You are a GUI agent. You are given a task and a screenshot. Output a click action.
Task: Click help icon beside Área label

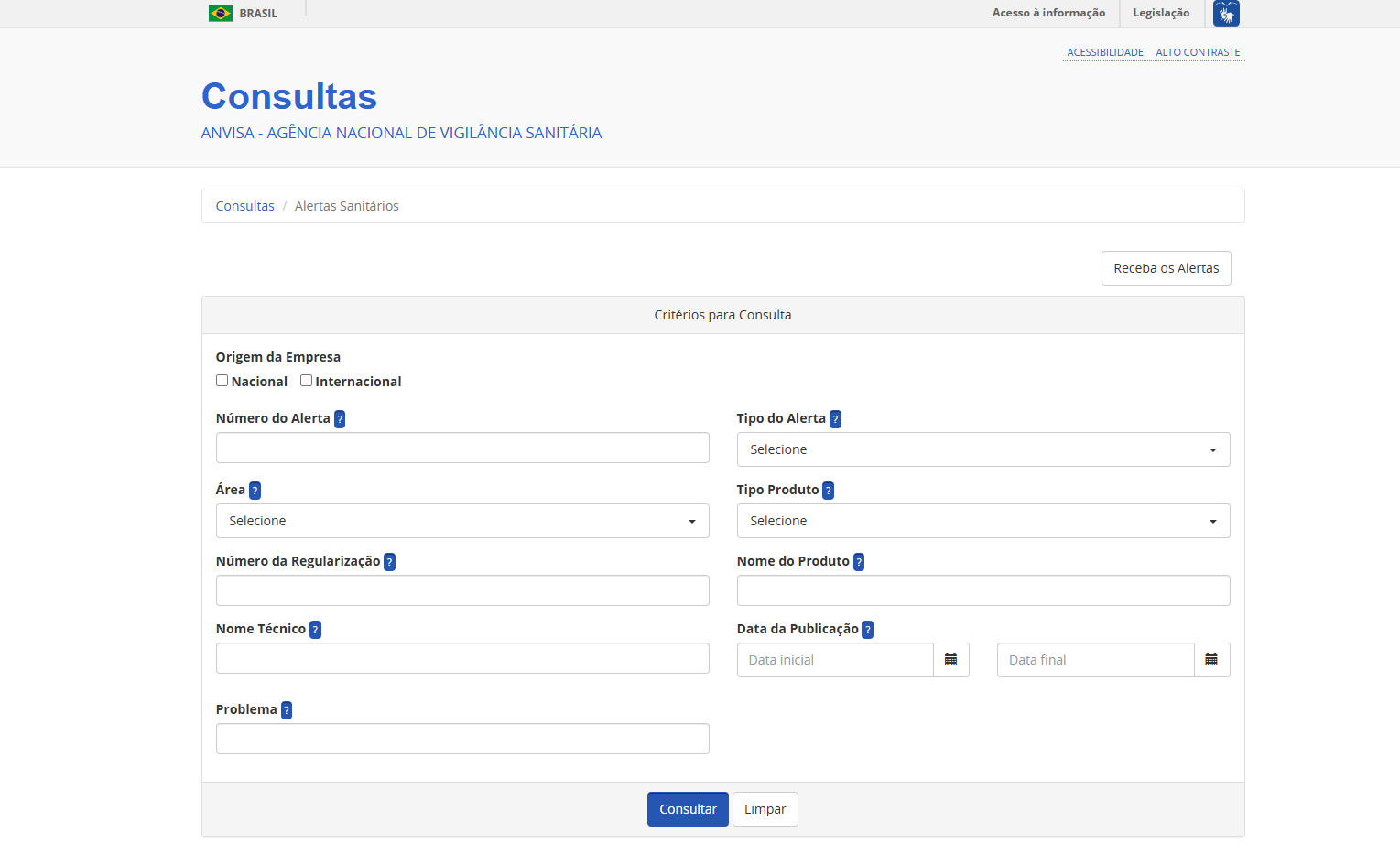click(255, 491)
